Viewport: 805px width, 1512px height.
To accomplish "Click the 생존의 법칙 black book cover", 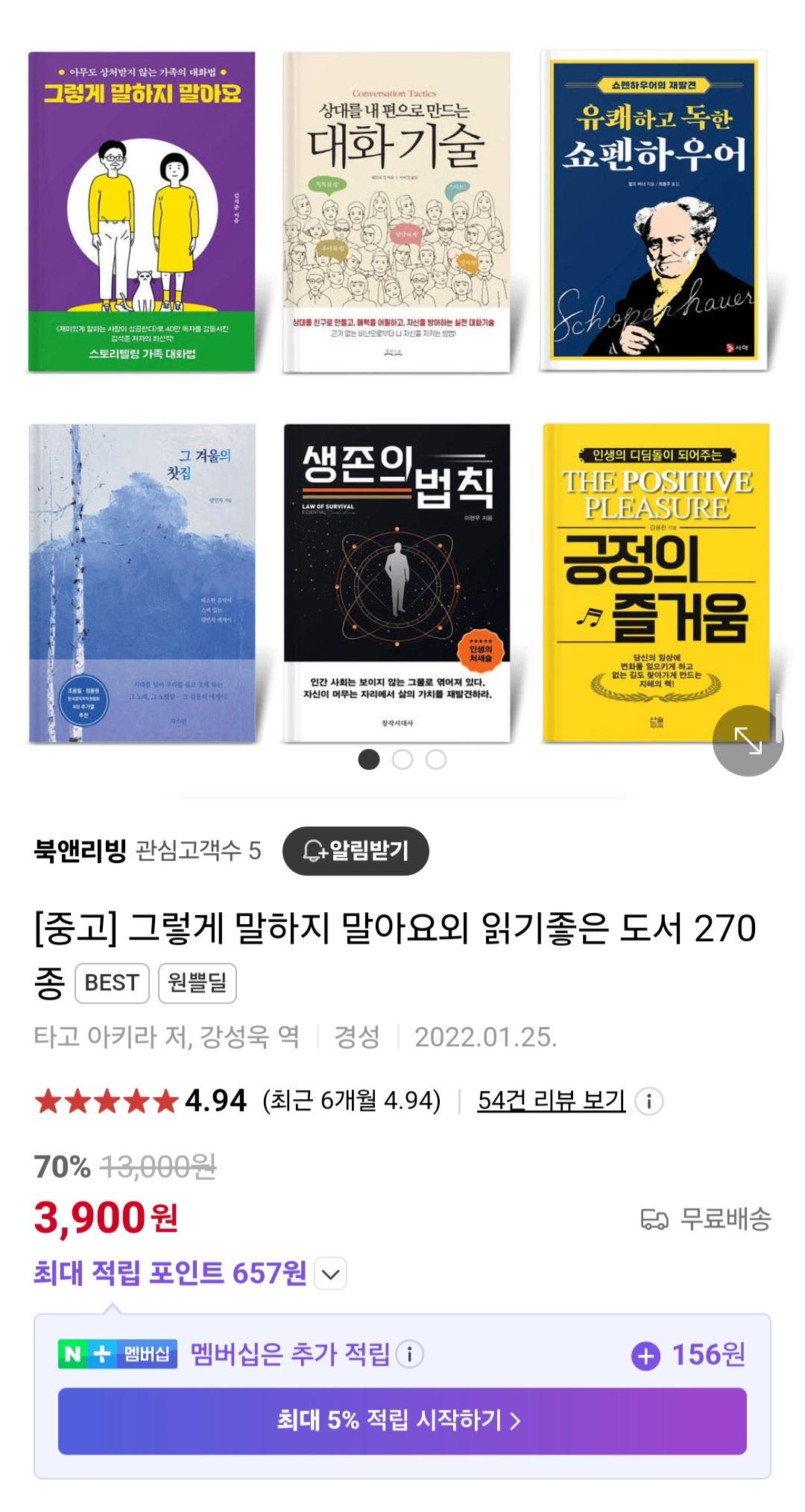I will pos(397,583).
